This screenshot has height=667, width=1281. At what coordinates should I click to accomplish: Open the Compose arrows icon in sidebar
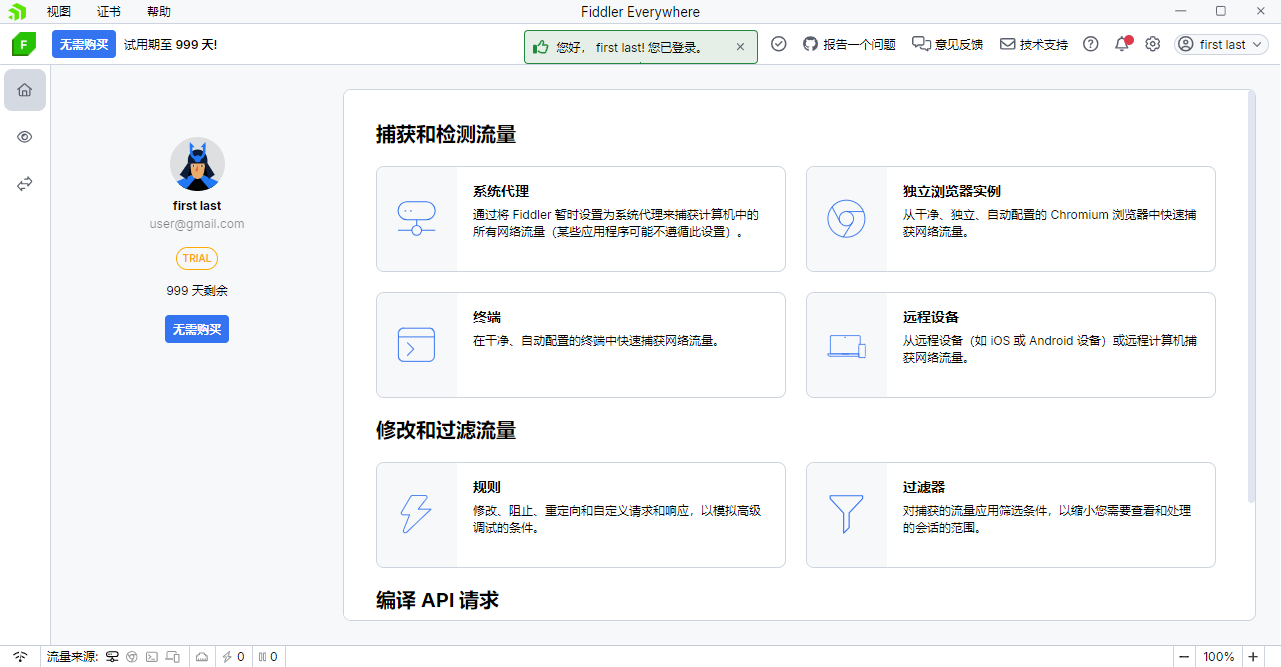(25, 184)
